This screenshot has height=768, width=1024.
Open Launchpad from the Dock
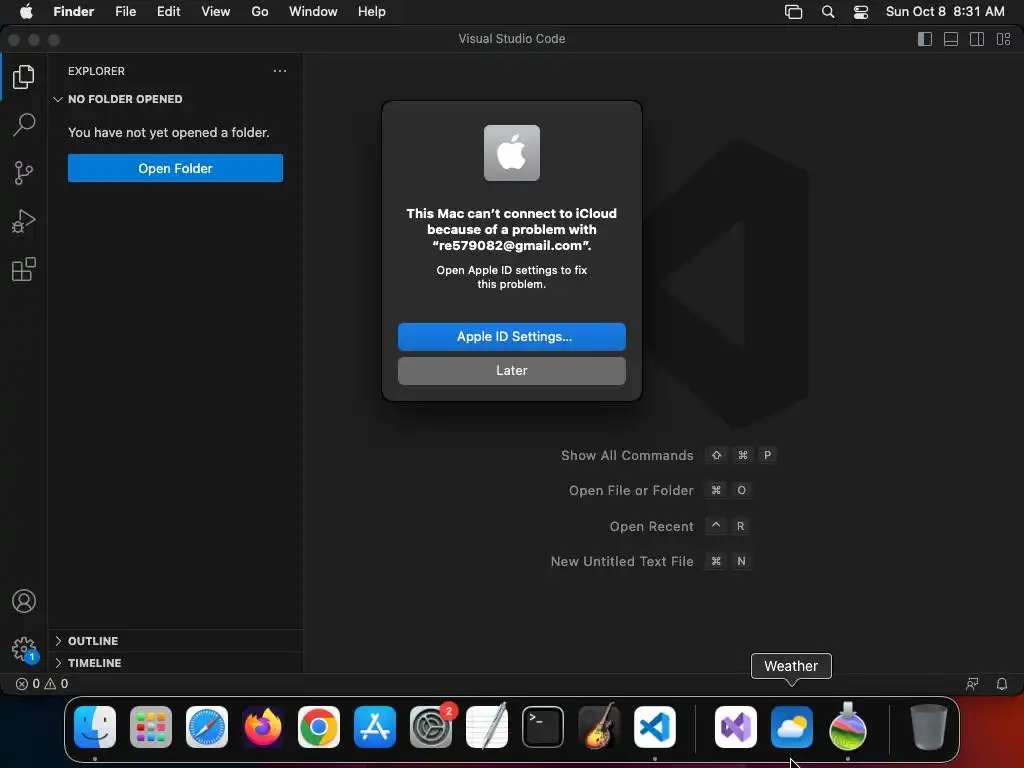151,727
